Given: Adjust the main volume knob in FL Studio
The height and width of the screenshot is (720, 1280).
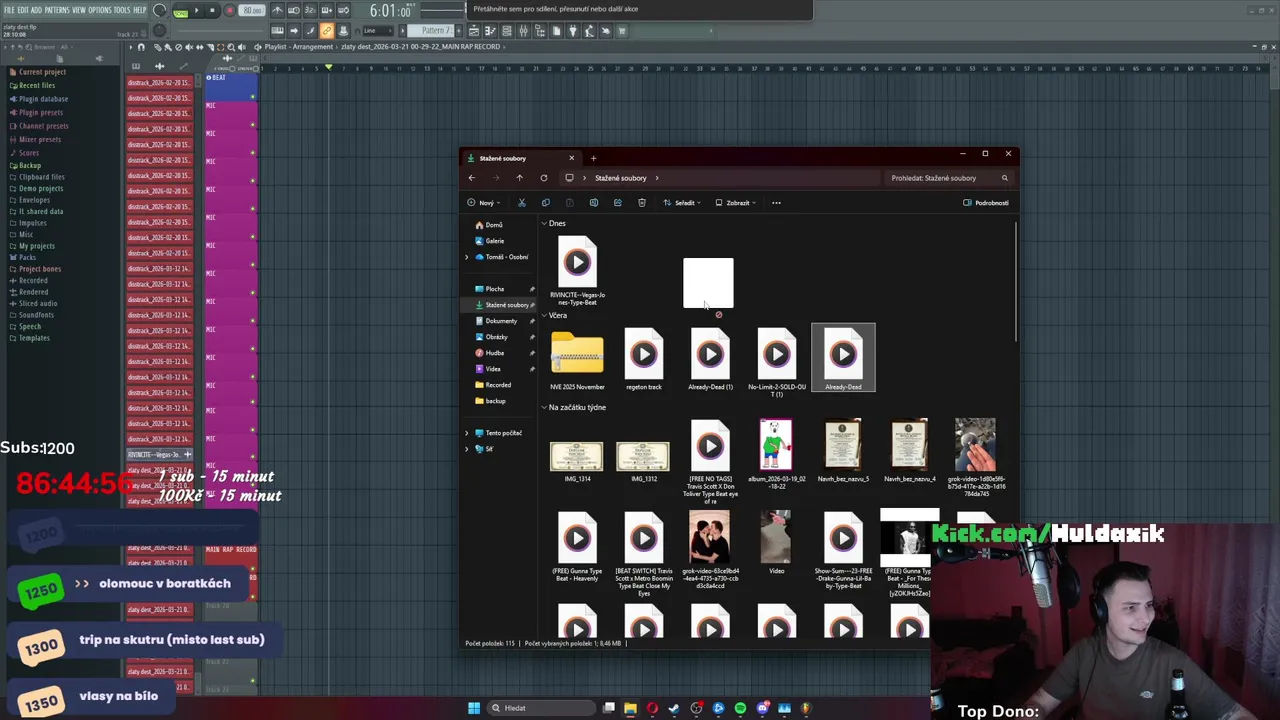Looking at the screenshot, I should click(160, 11).
